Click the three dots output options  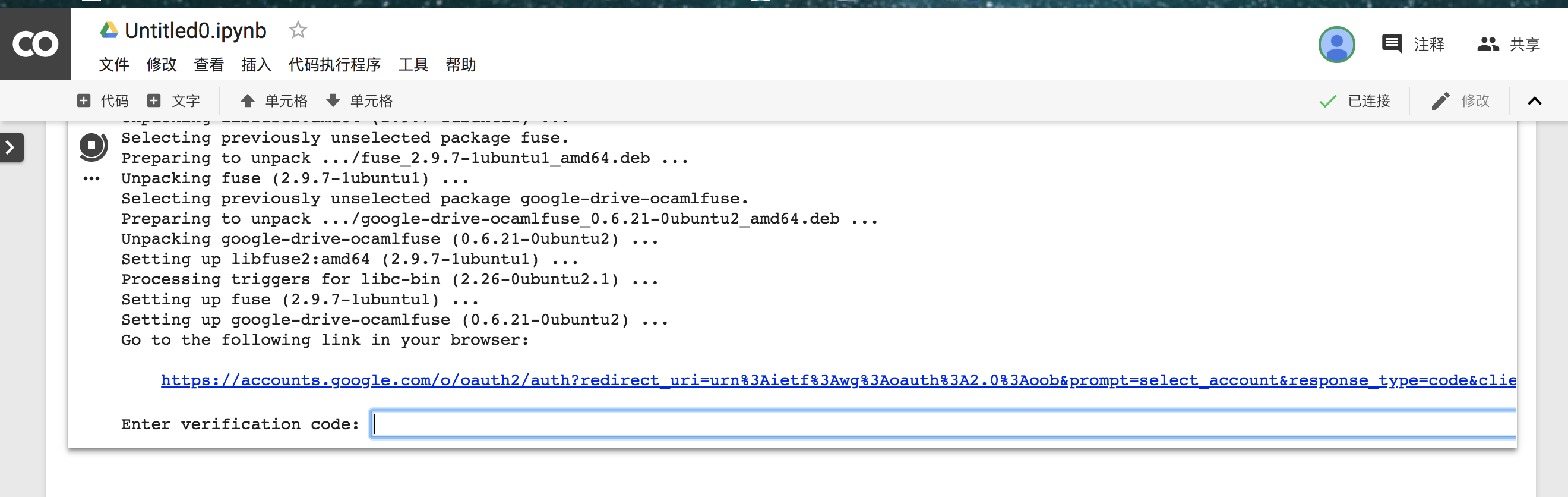91,178
